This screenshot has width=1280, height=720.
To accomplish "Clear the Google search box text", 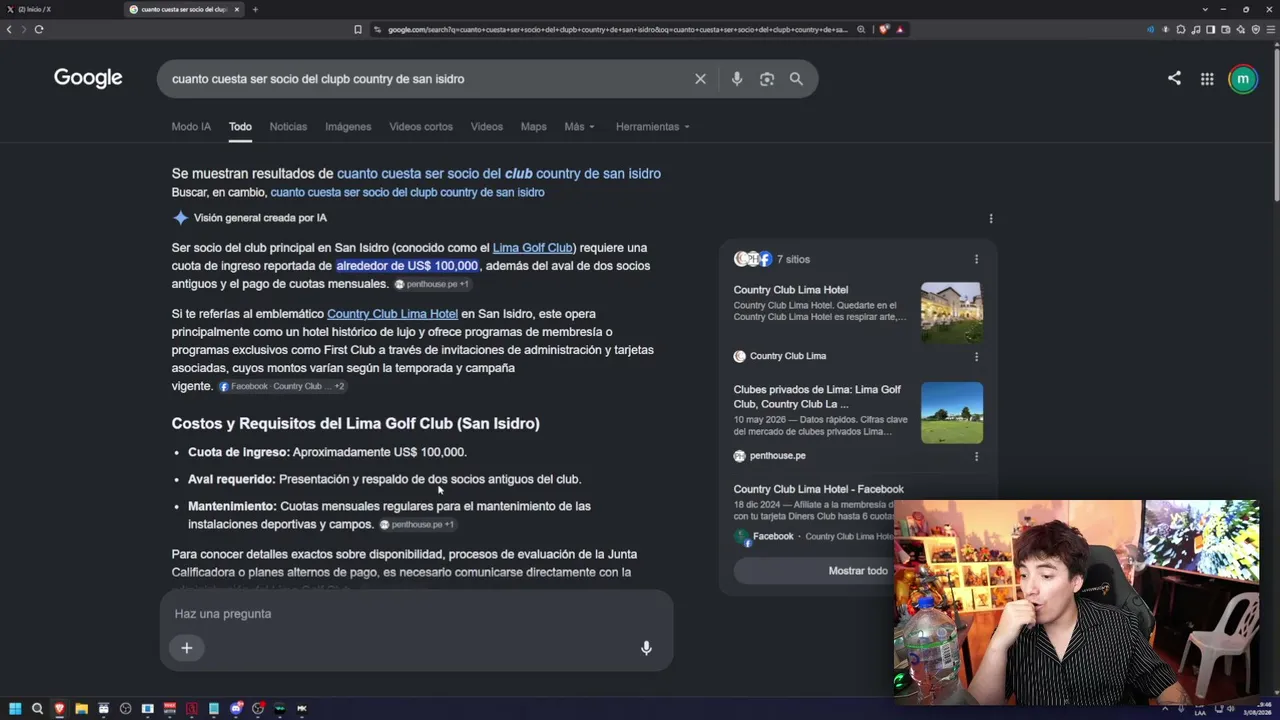I will pyautogui.click(x=700, y=79).
